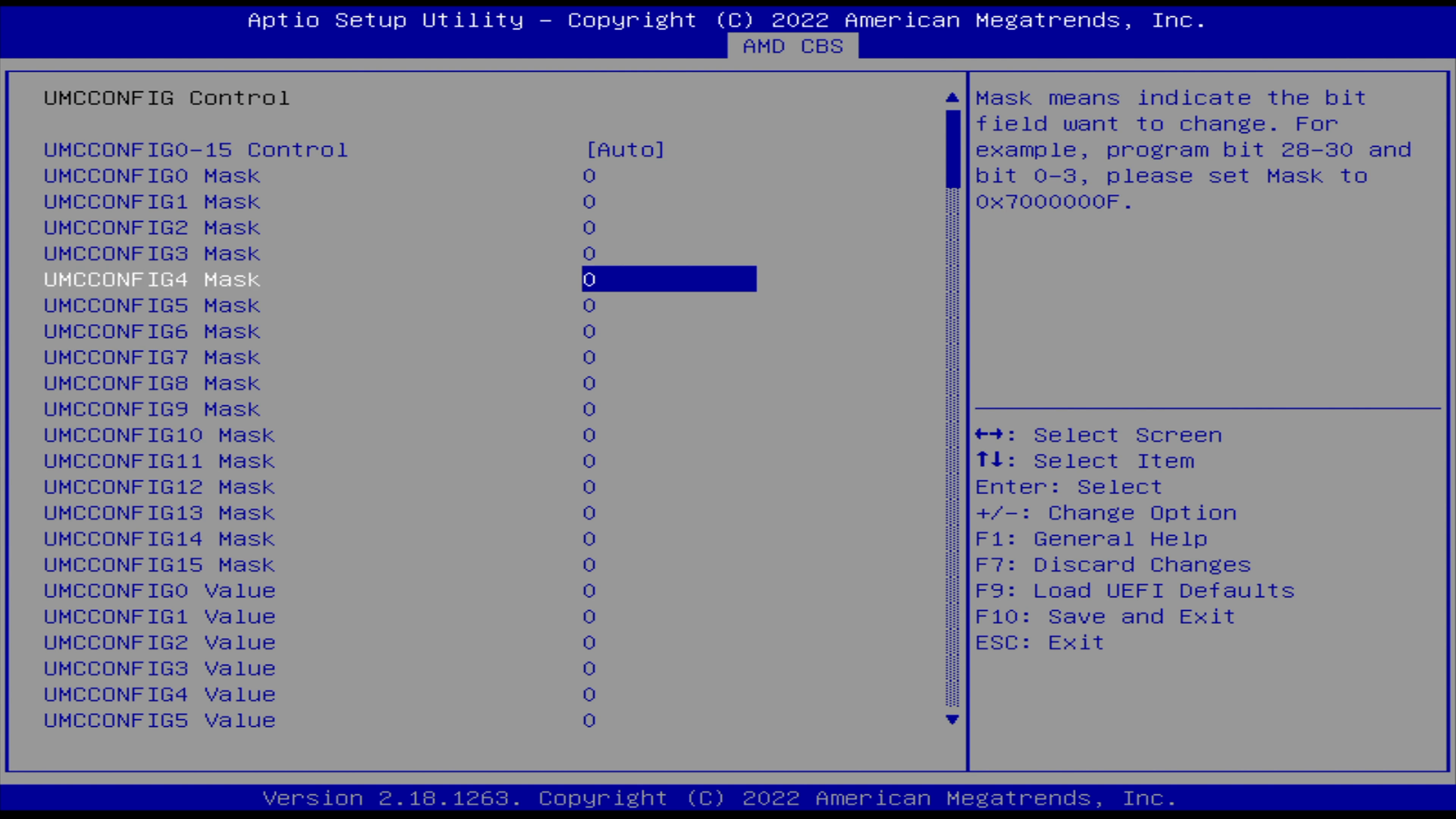This screenshot has width=1456, height=819.
Task: Open the UMCCONFIG0-15 Control [Auto] option
Action: (625, 150)
